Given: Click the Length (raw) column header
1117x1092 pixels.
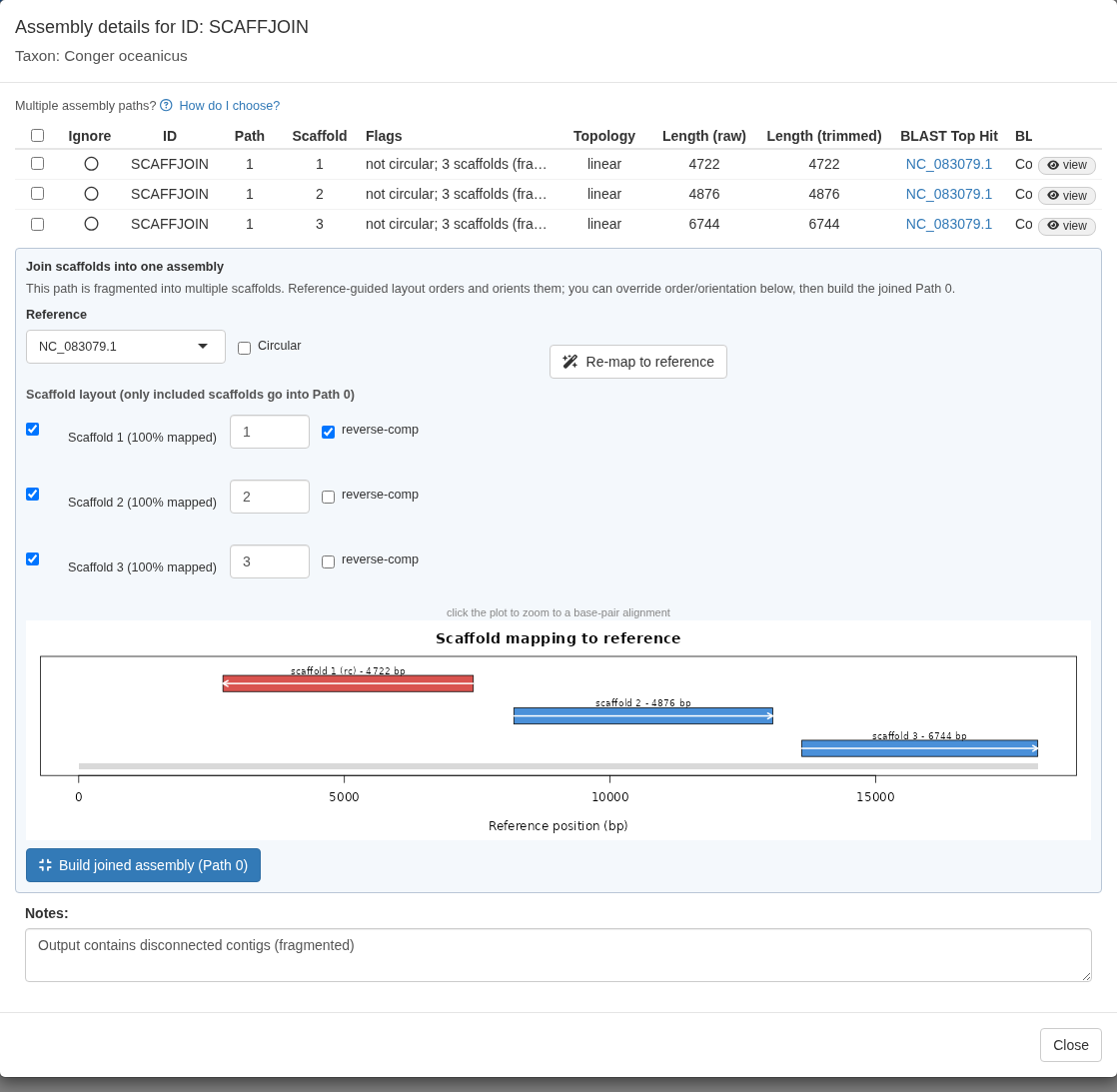Looking at the screenshot, I should 703,136.
